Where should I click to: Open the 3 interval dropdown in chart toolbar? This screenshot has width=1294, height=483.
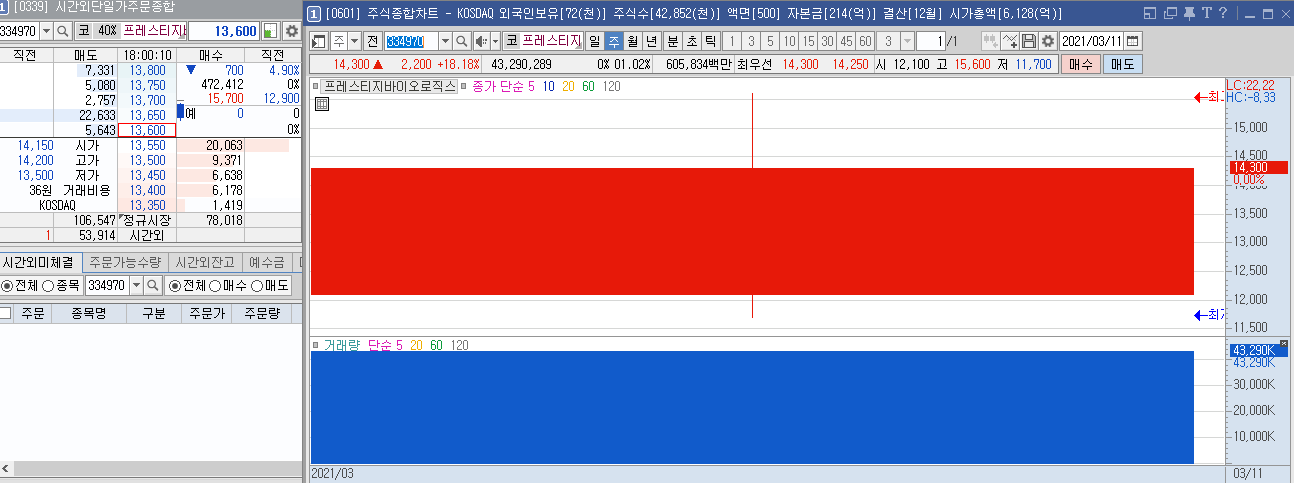point(907,41)
